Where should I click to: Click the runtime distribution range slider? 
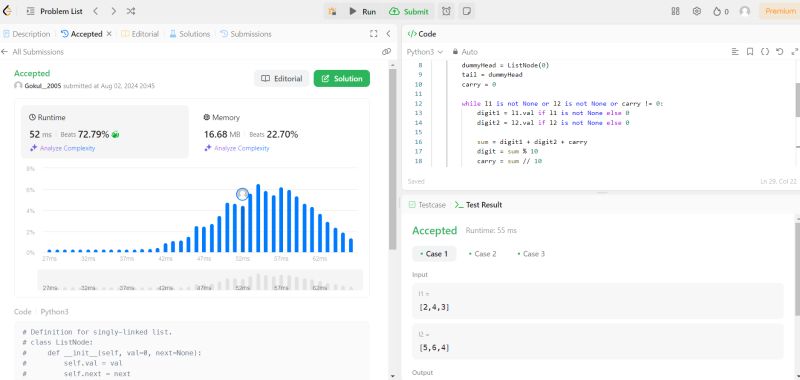tap(200, 281)
